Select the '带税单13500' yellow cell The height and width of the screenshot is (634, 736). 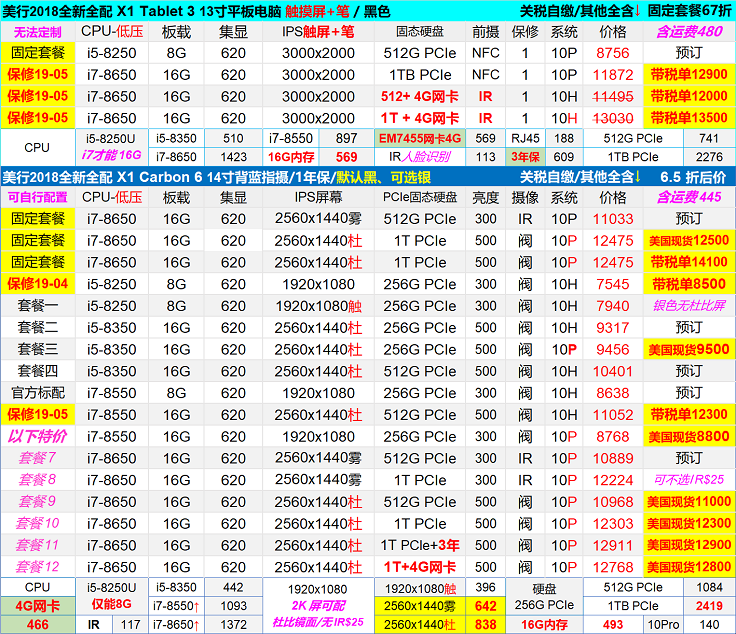point(689,118)
